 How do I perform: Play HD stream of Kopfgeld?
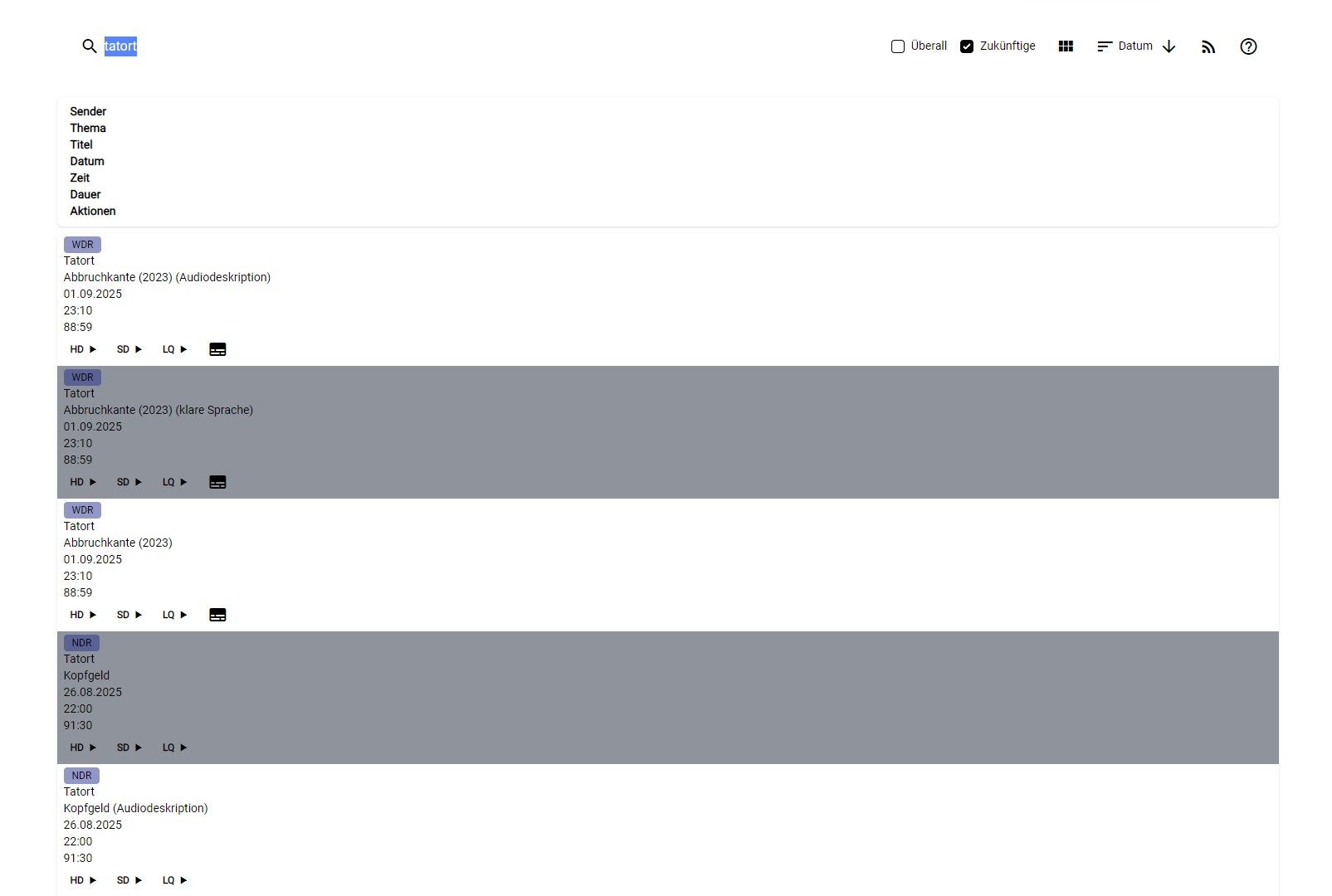(x=83, y=747)
